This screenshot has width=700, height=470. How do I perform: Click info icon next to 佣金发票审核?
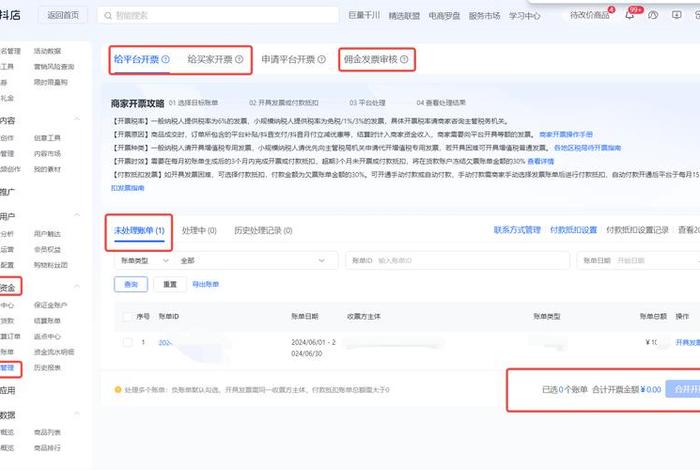click(x=404, y=59)
